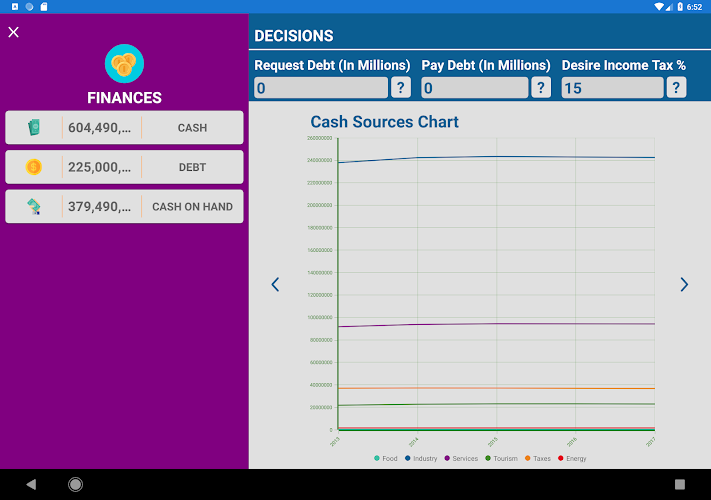Screen dimensions: 711x500
Task: Open help for Pay Debt field
Action: tap(541, 87)
